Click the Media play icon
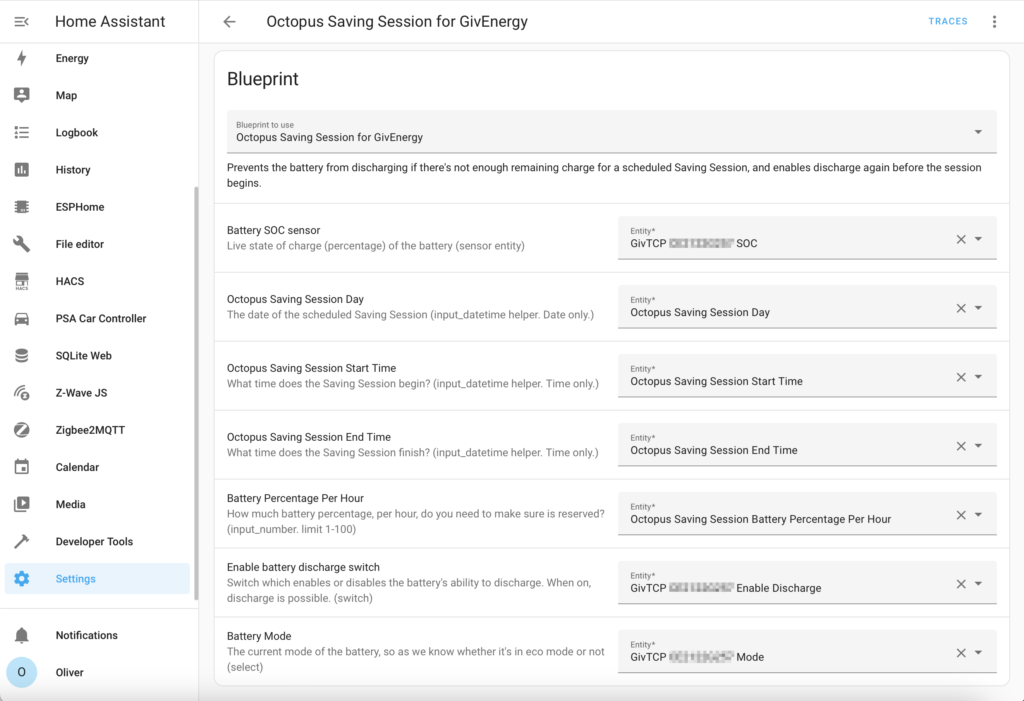The image size is (1024, 701). point(22,504)
